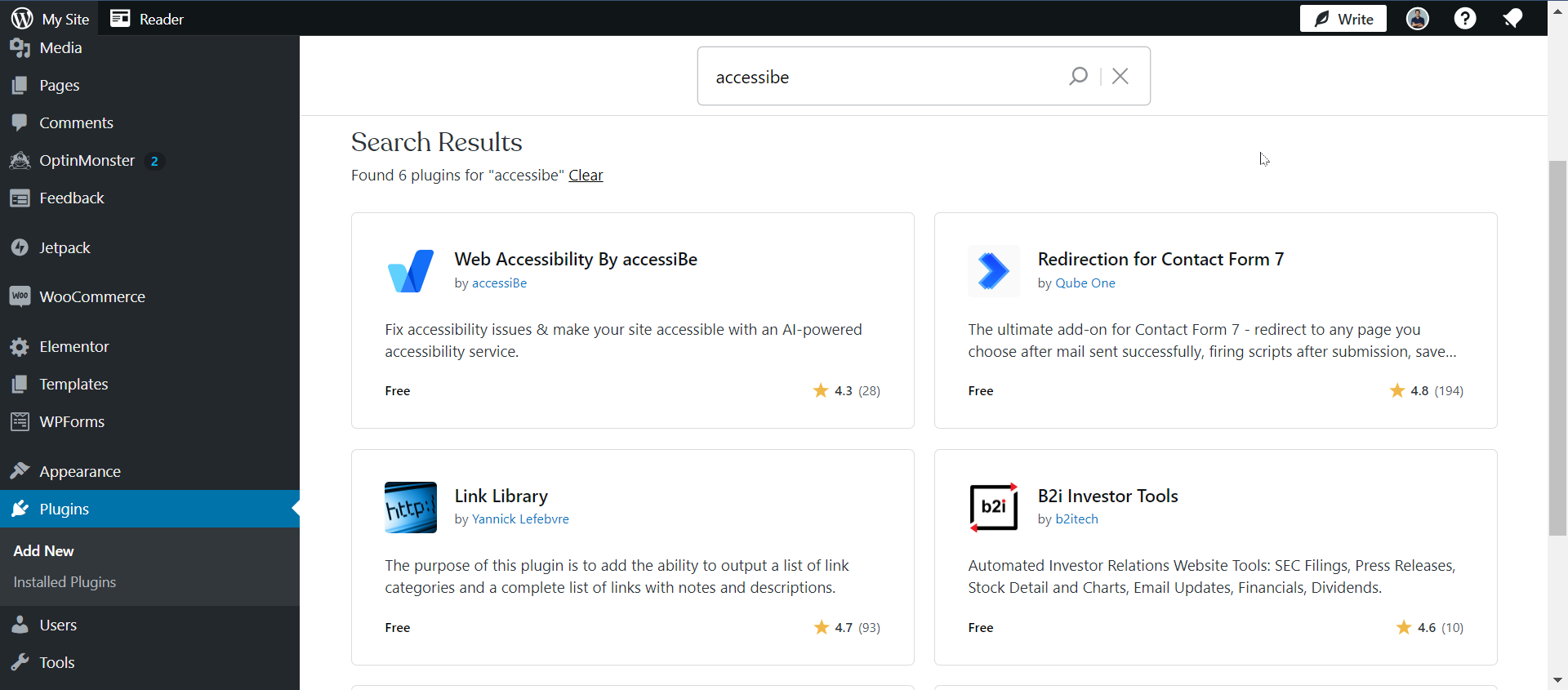Open Redirection for Contact Form 7 plugin
1568x690 pixels.
tap(1160, 259)
